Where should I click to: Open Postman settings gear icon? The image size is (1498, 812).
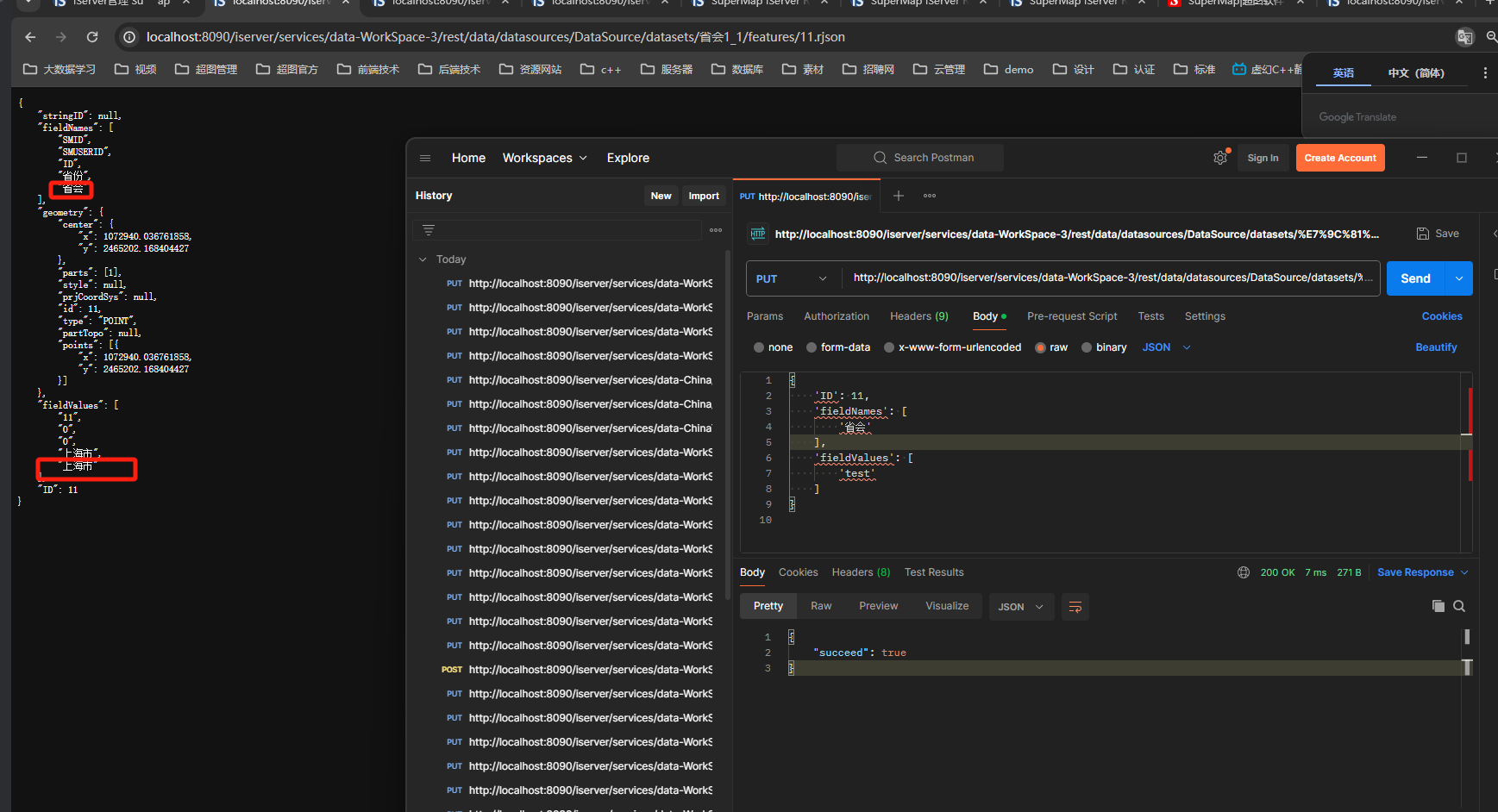click(1220, 158)
